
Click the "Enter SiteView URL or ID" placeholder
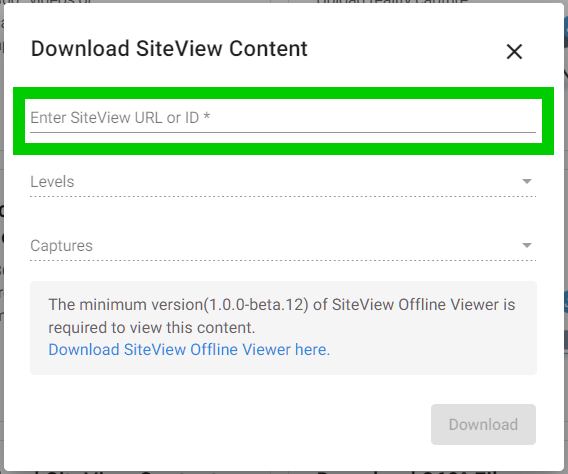click(x=114, y=118)
